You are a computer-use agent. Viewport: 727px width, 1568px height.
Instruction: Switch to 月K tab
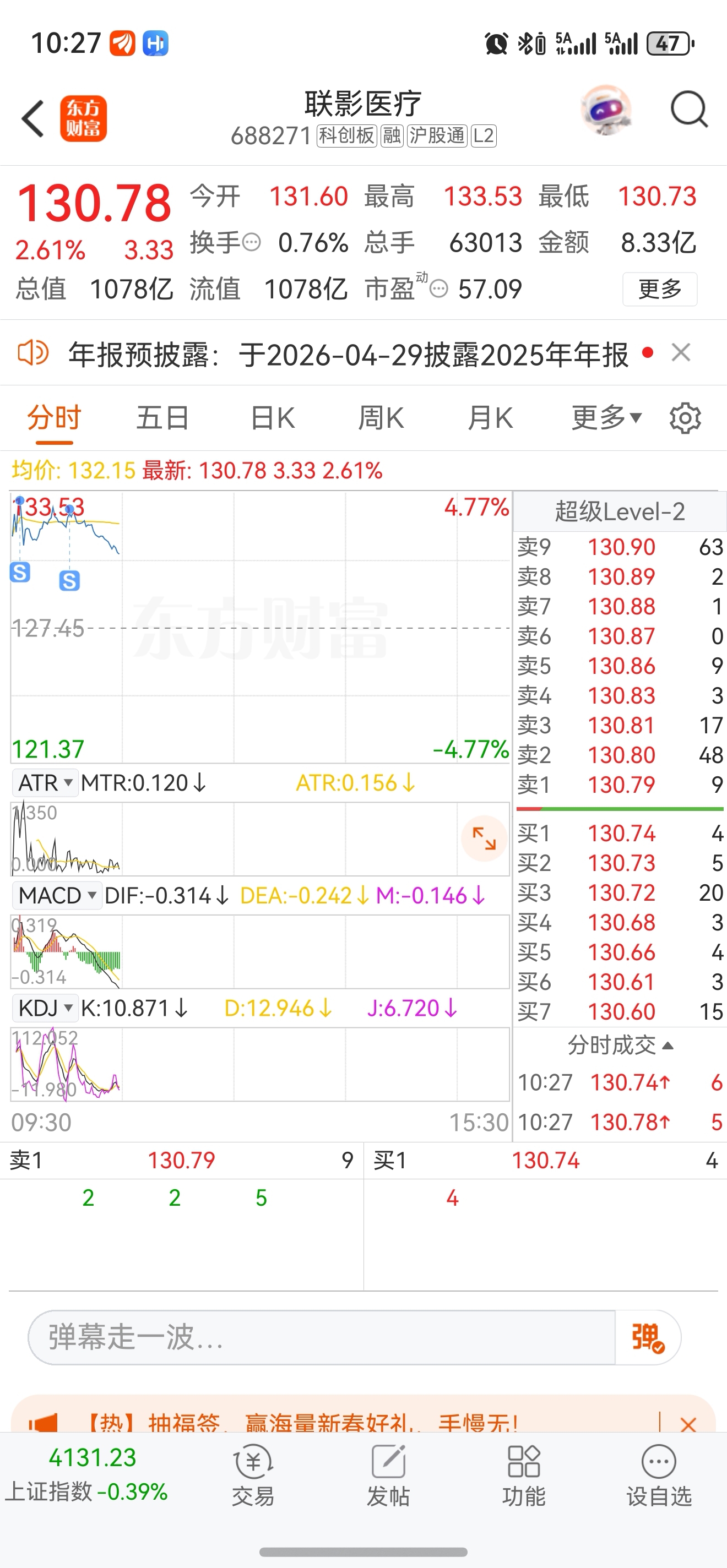pos(490,417)
